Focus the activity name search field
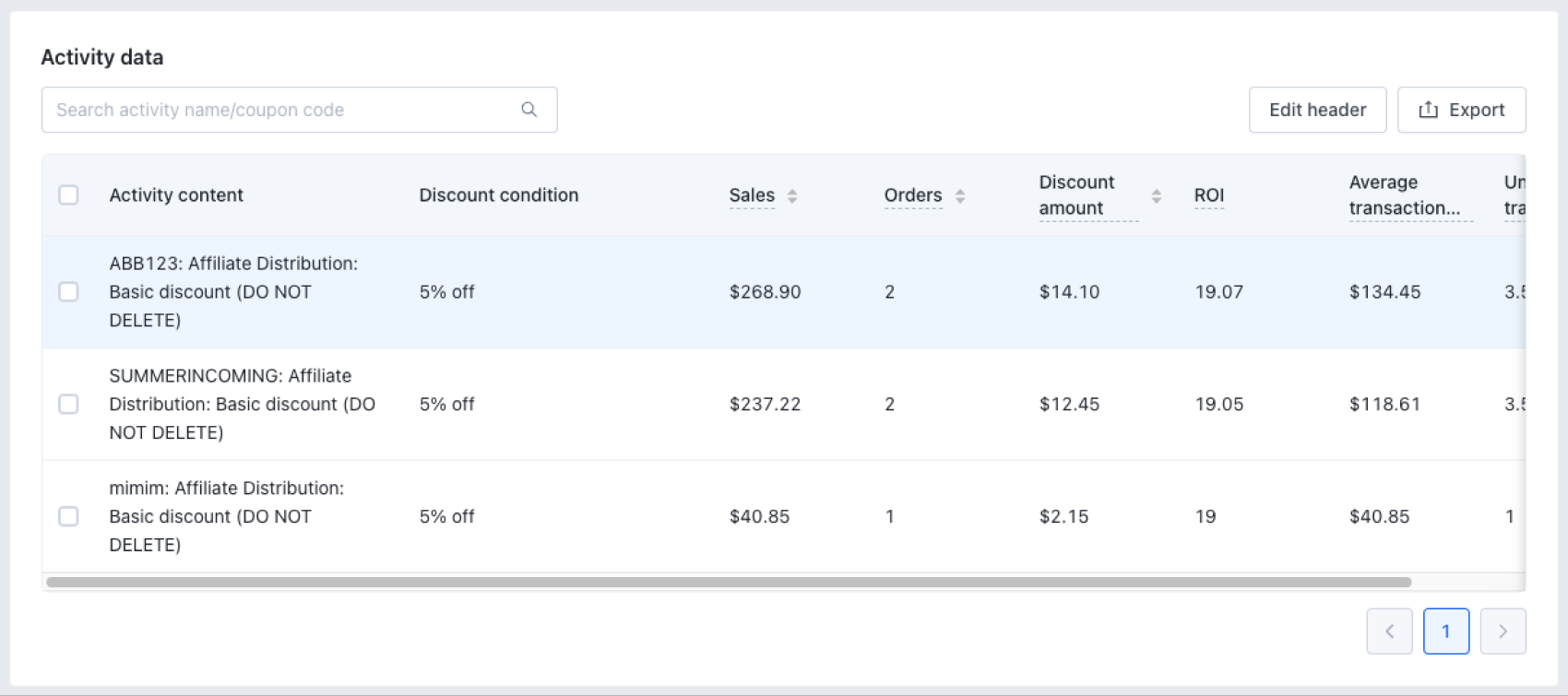The width and height of the screenshot is (1568, 696). click(x=277, y=110)
